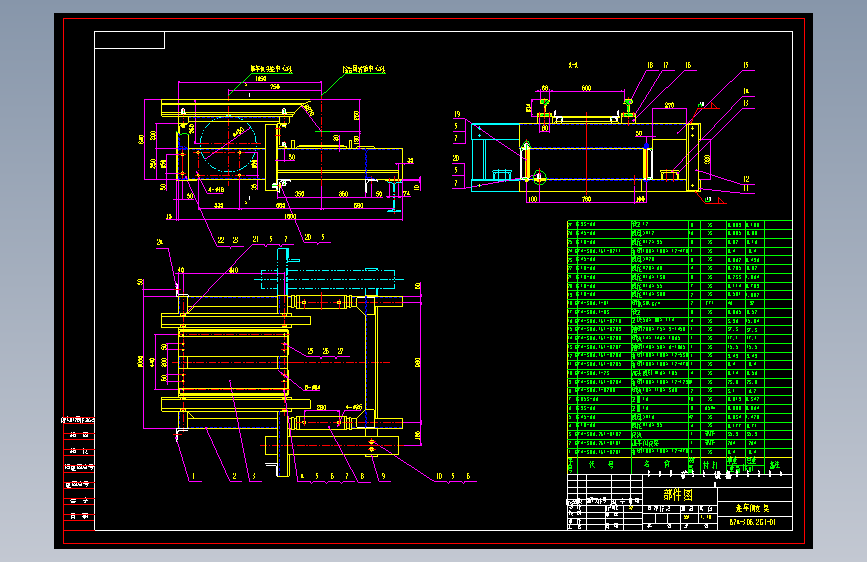867x562 pixels.
Task: Select balloon number 12 in section view
Action: (746, 179)
